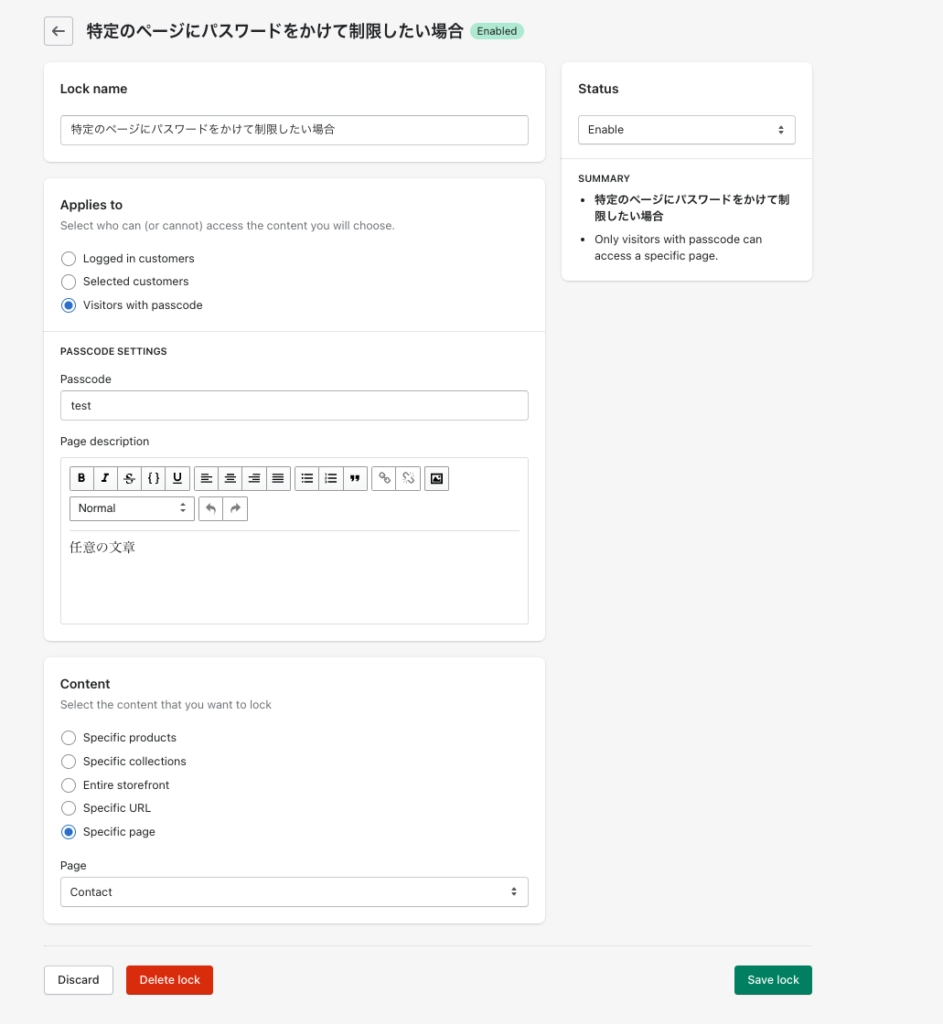Insert a link using the link icon

384,478
